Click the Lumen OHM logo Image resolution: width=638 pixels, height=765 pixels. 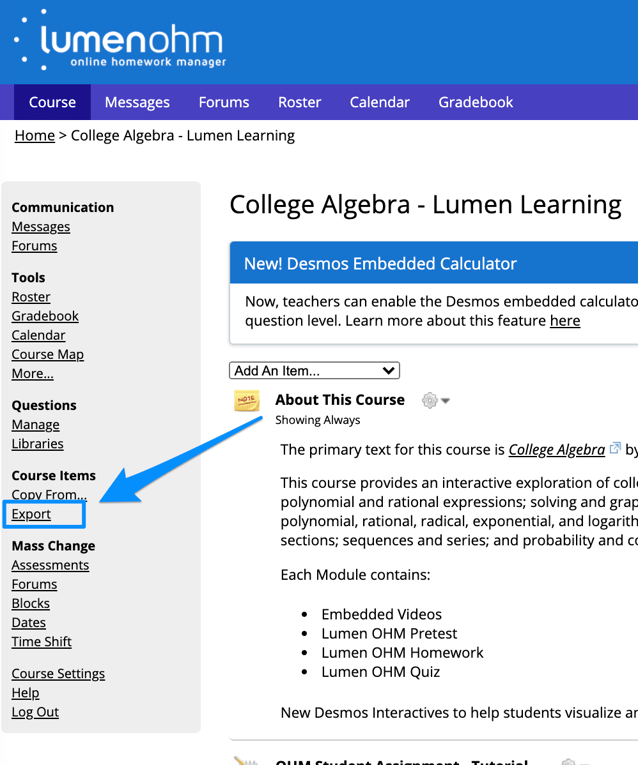(x=120, y=41)
